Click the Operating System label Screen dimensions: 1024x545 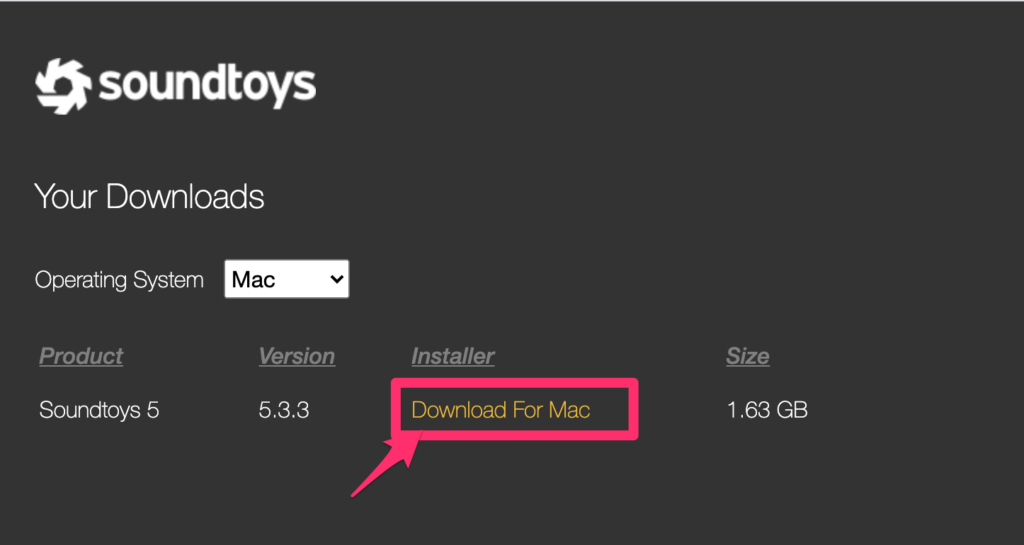[x=119, y=280]
